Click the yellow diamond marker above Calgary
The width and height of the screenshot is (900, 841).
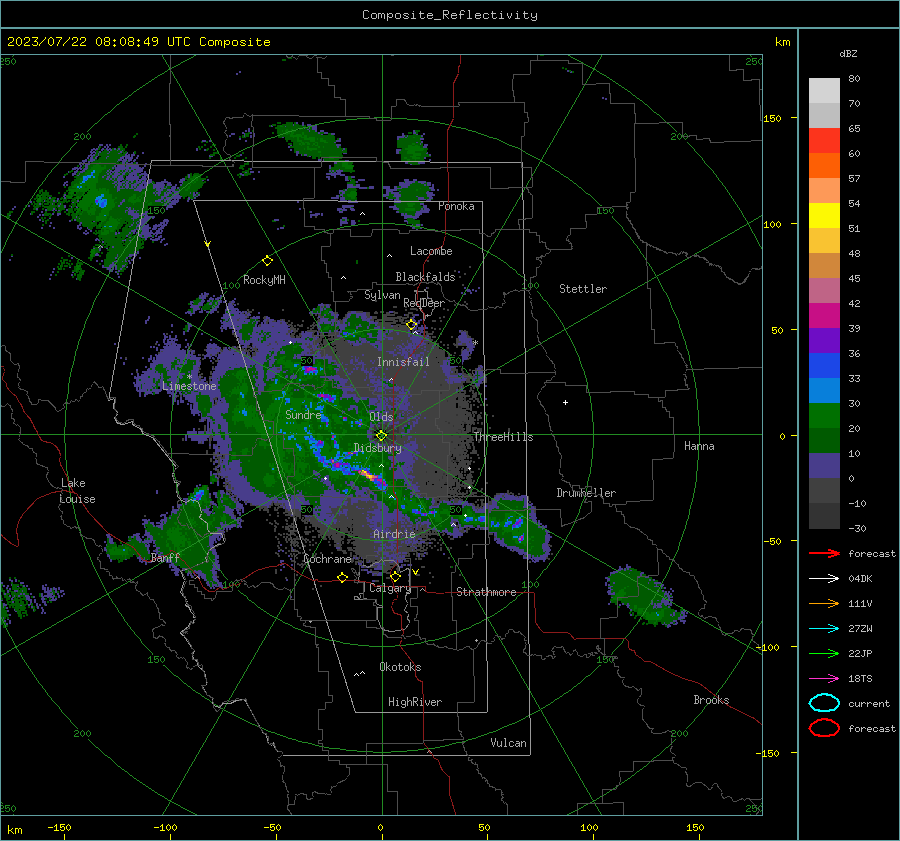395,576
